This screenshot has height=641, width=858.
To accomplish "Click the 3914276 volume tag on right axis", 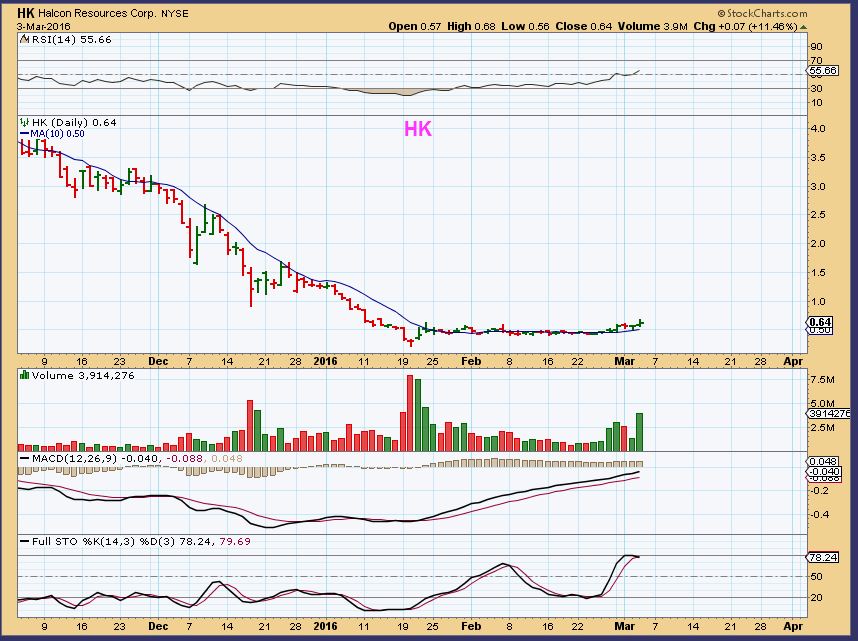I will 829,414.
